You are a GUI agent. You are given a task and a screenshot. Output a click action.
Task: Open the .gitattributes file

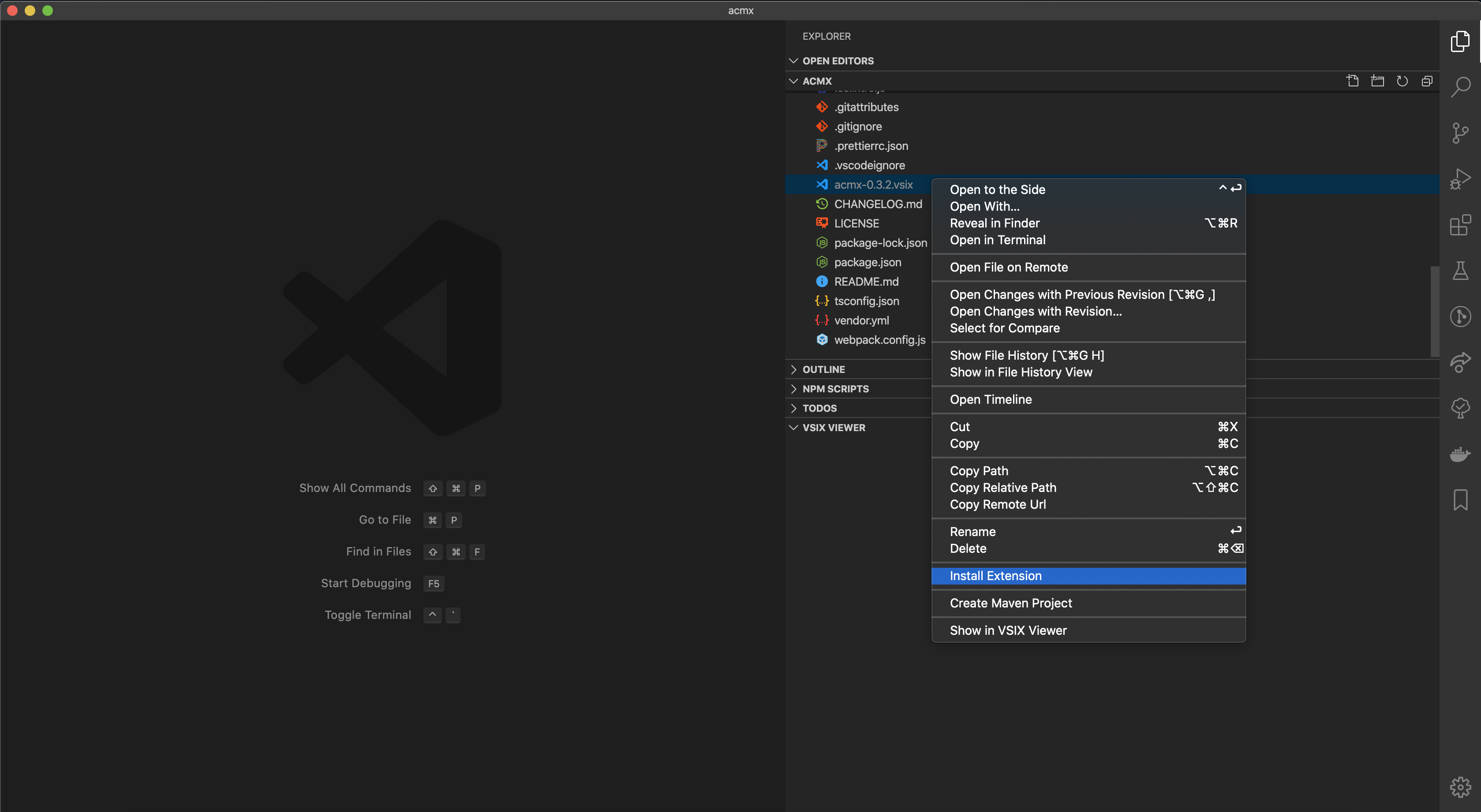(866, 107)
